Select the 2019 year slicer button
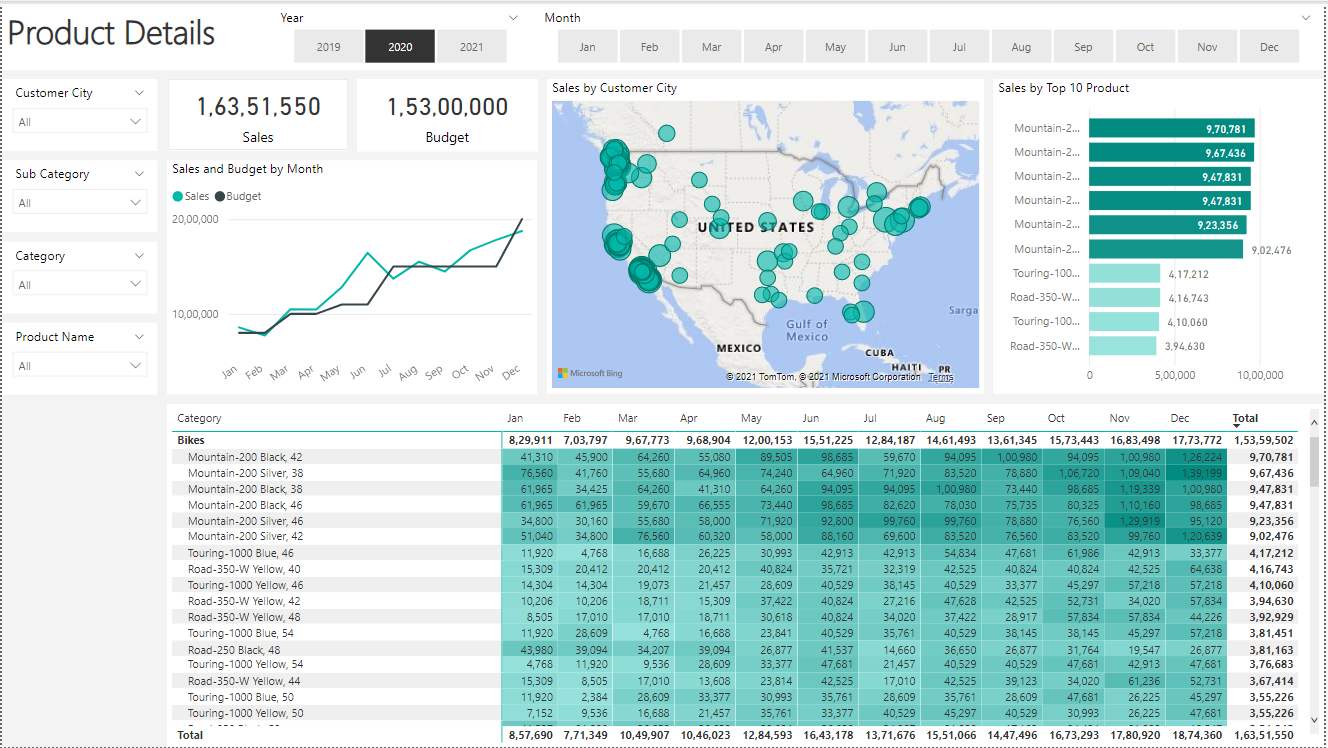 (329, 47)
